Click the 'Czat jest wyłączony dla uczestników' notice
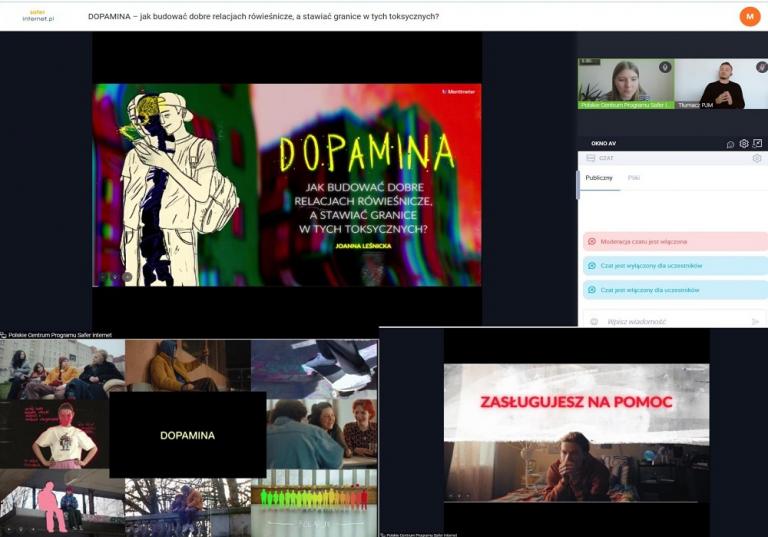The width and height of the screenshot is (768, 537). pyautogui.click(x=675, y=266)
